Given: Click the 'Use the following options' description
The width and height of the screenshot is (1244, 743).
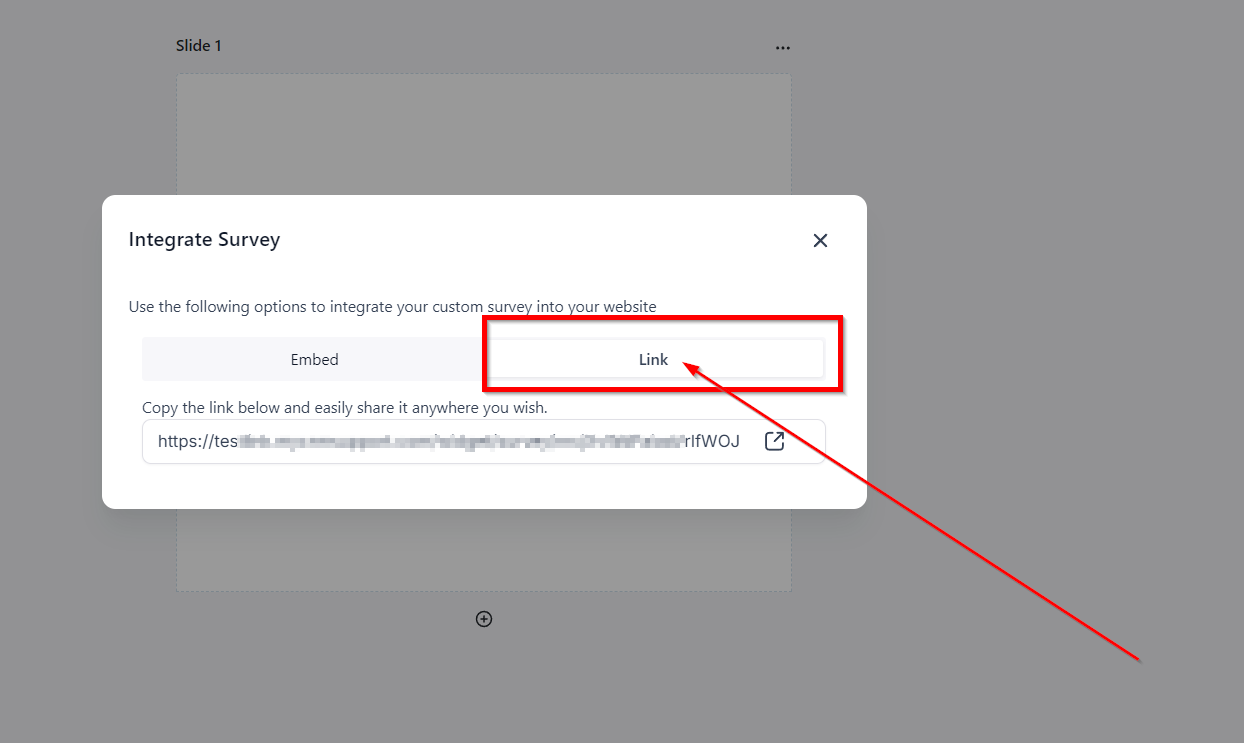Looking at the screenshot, I should click(393, 307).
